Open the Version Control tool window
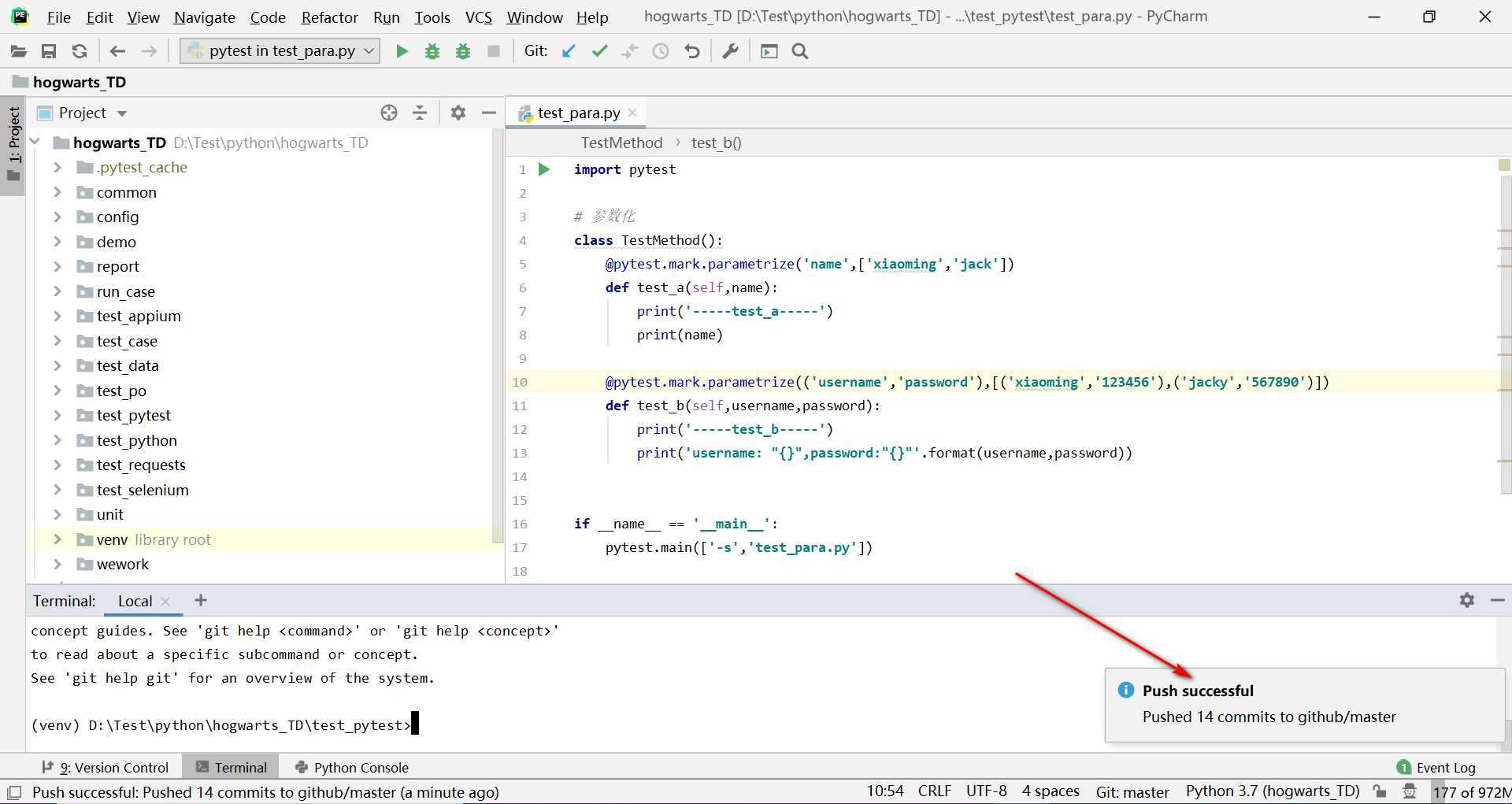1512x804 pixels. (105, 767)
